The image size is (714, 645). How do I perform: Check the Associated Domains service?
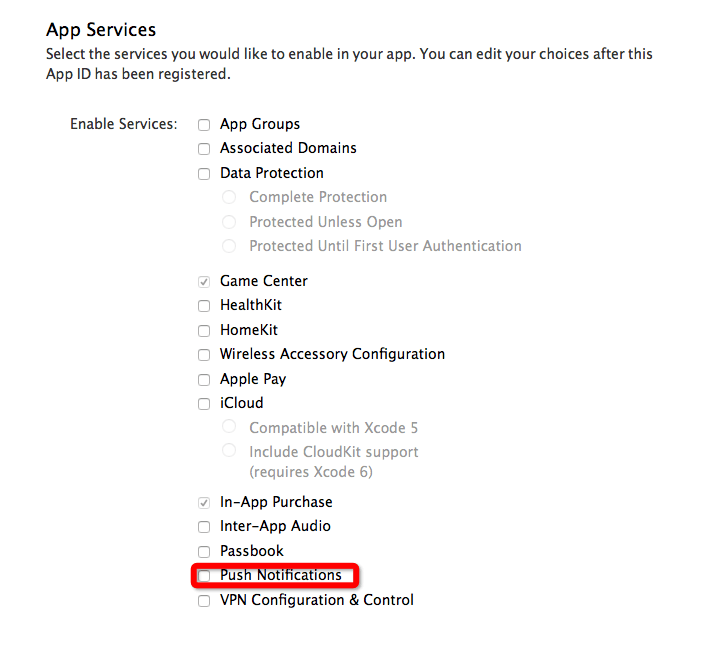(204, 149)
